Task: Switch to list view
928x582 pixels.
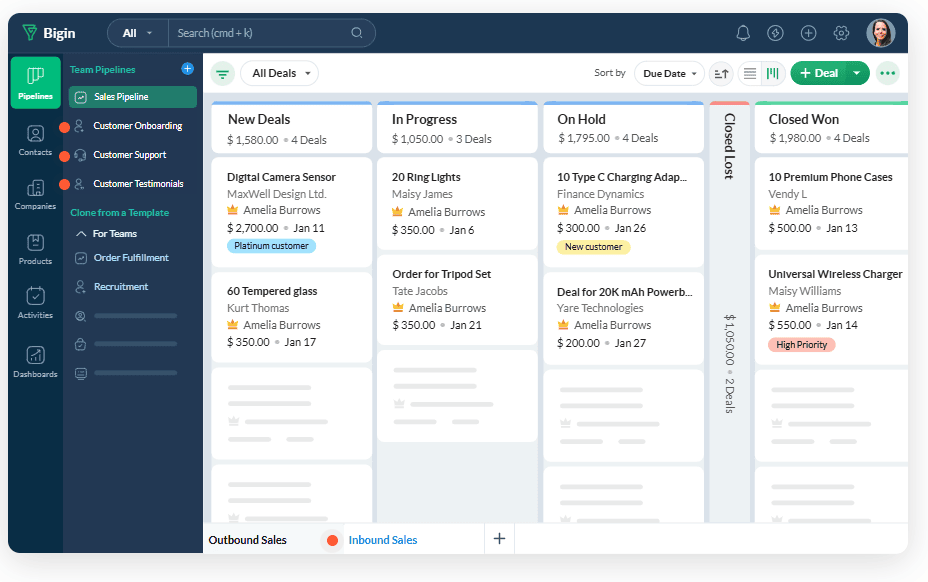Action: [750, 73]
